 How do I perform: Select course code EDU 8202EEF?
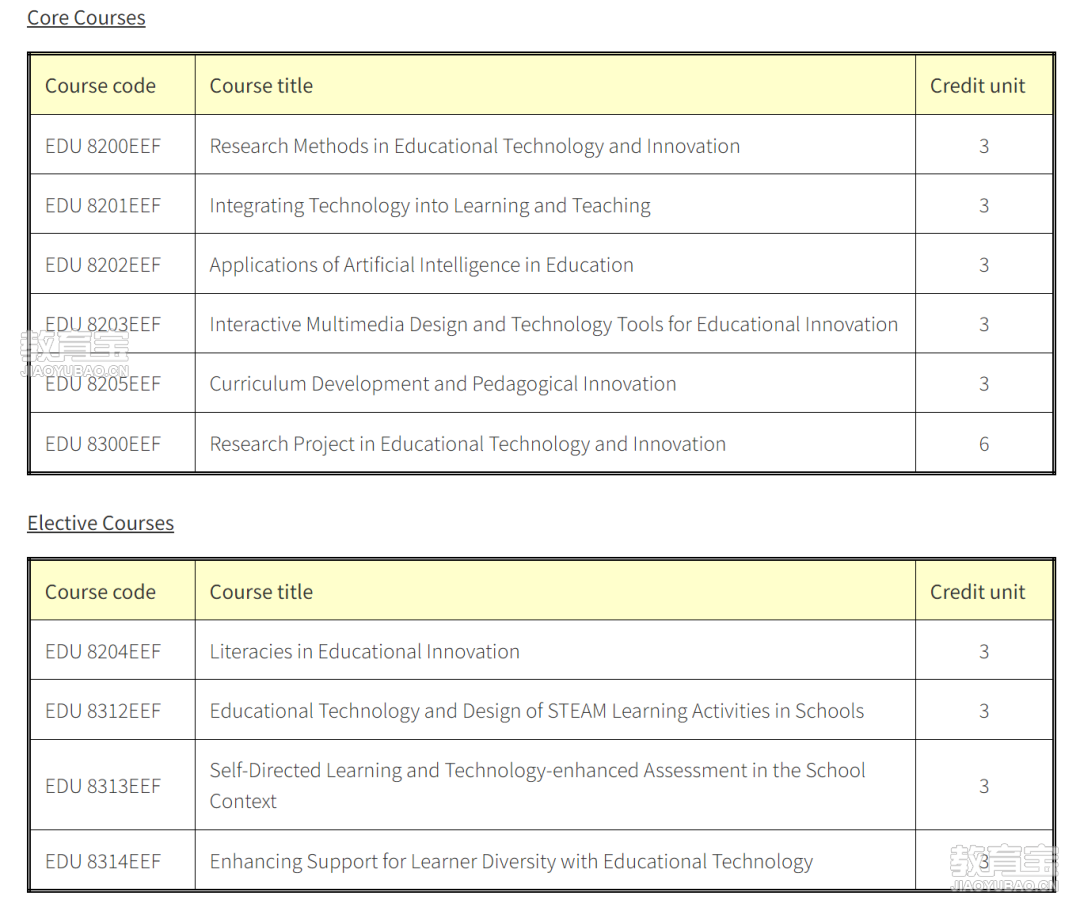[x=103, y=265]
